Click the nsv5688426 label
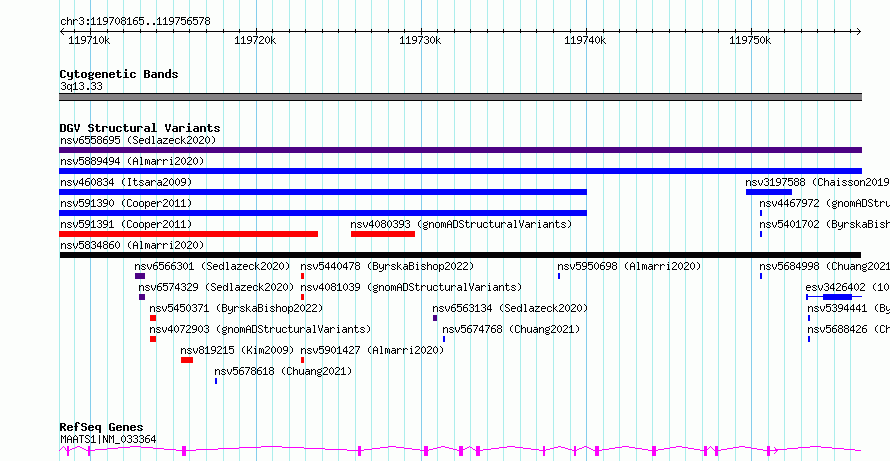The image size is (890, 461). [849, 329]
